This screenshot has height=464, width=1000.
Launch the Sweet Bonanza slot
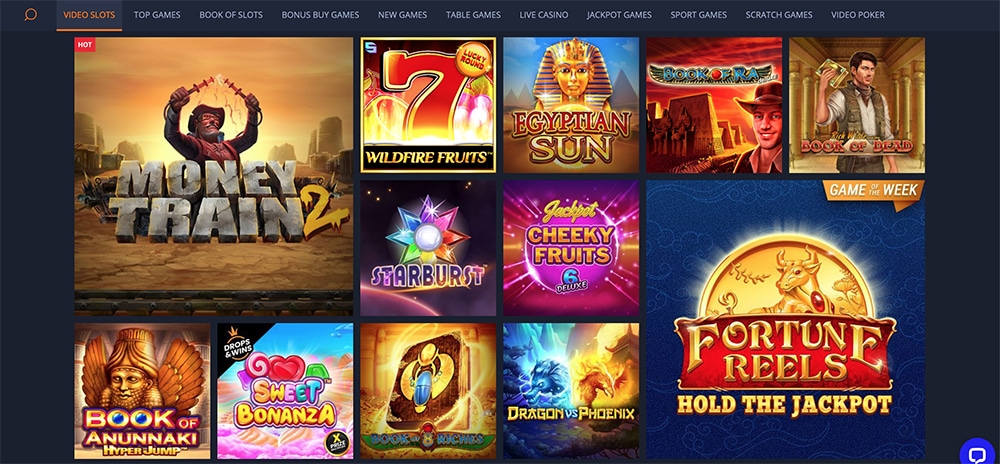click(x=285, y=391)
